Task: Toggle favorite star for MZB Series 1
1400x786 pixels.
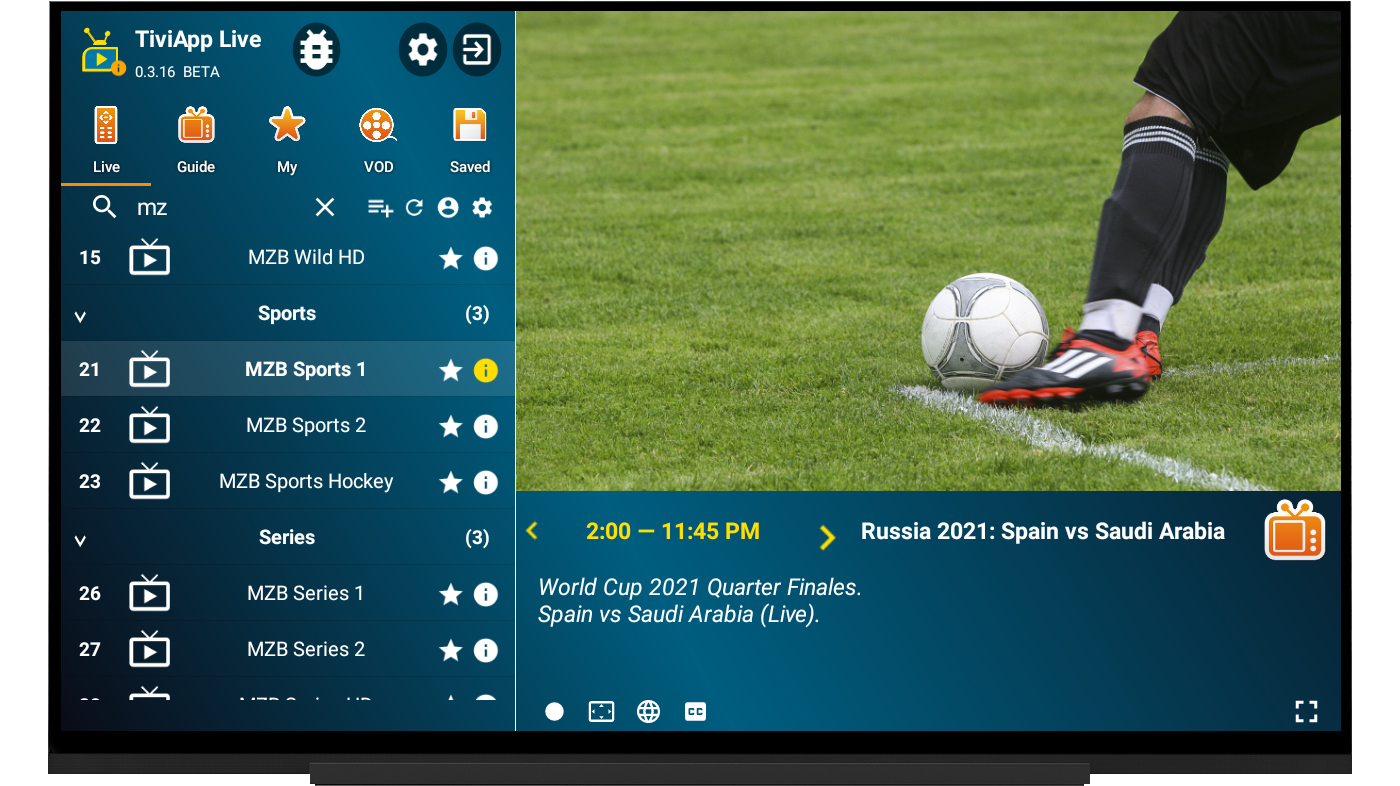Action: click(451, 595)
